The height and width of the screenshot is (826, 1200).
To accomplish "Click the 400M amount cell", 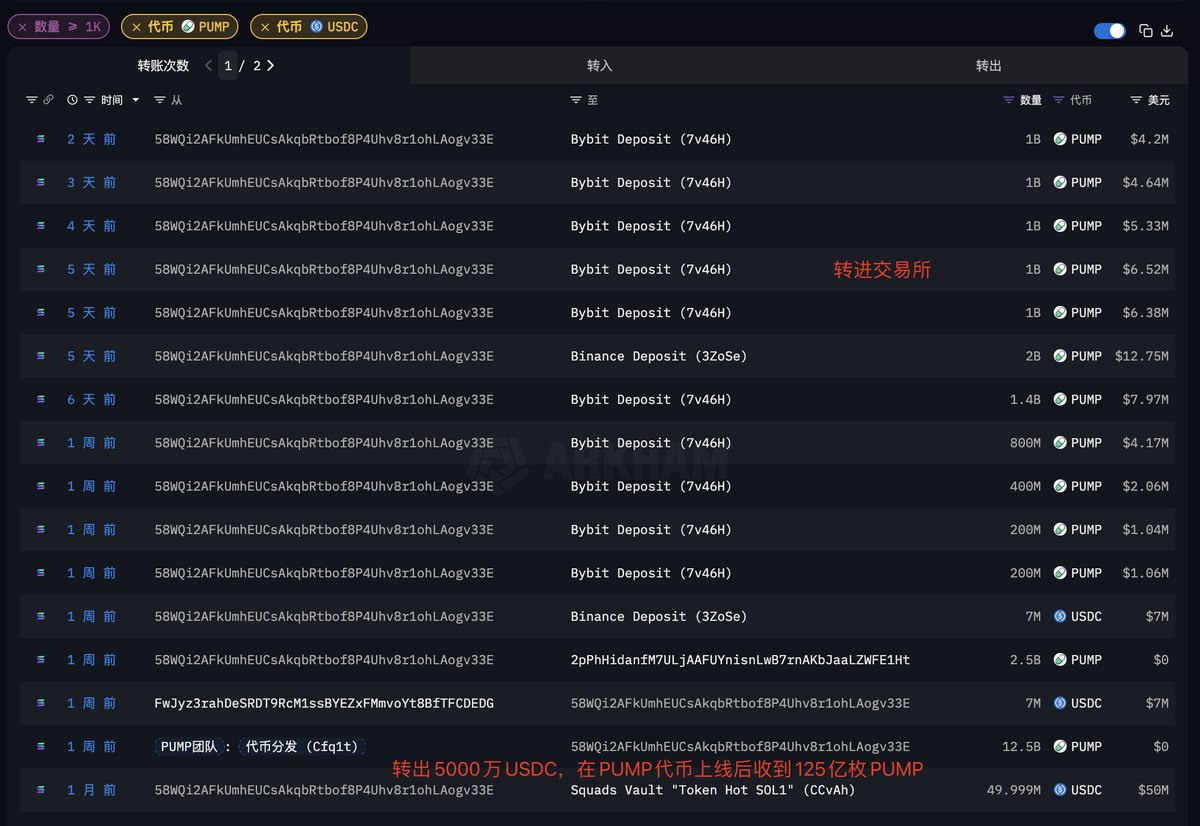I will coord(1025,486).
